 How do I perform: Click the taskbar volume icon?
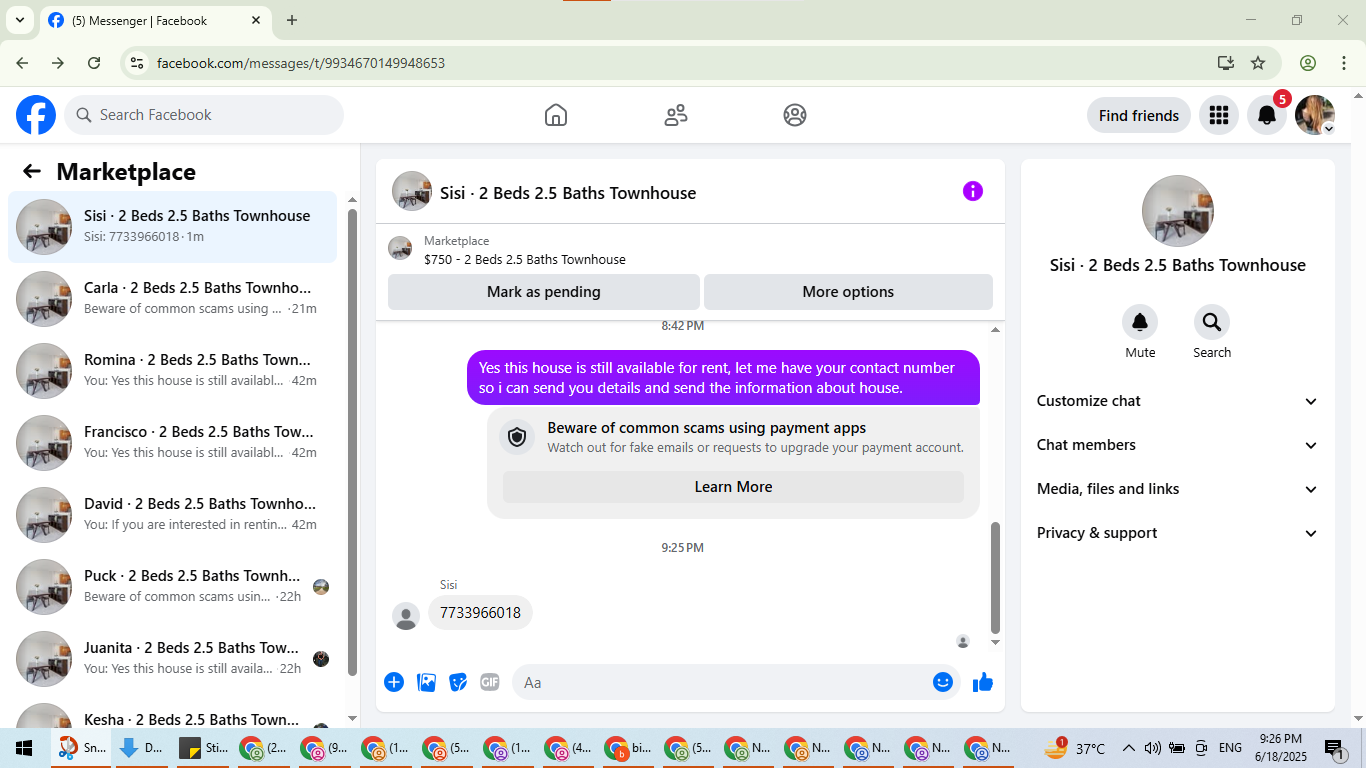click(x=1153, y=748)
